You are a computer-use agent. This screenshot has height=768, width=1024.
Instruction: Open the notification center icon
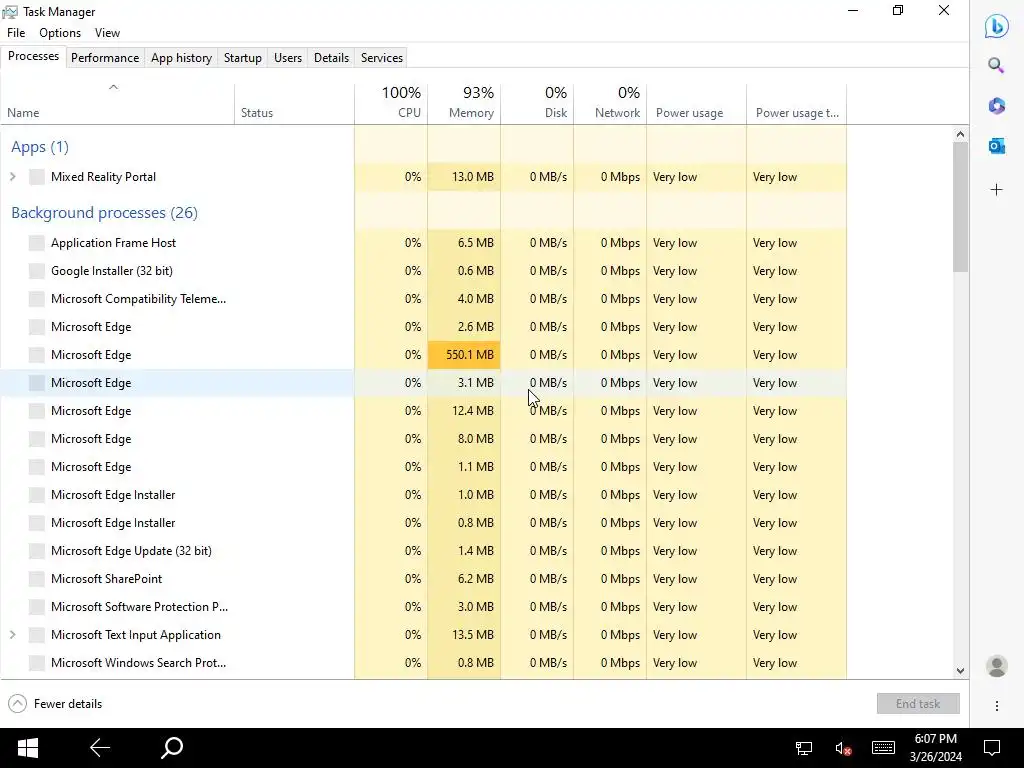click(992, 748)
